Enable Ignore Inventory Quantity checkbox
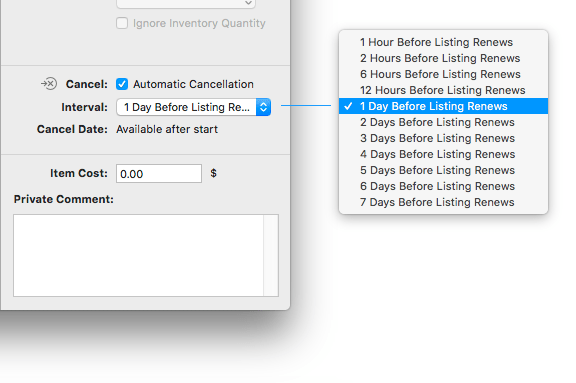This screenshot has width=576, height=383. pos(122,23)
